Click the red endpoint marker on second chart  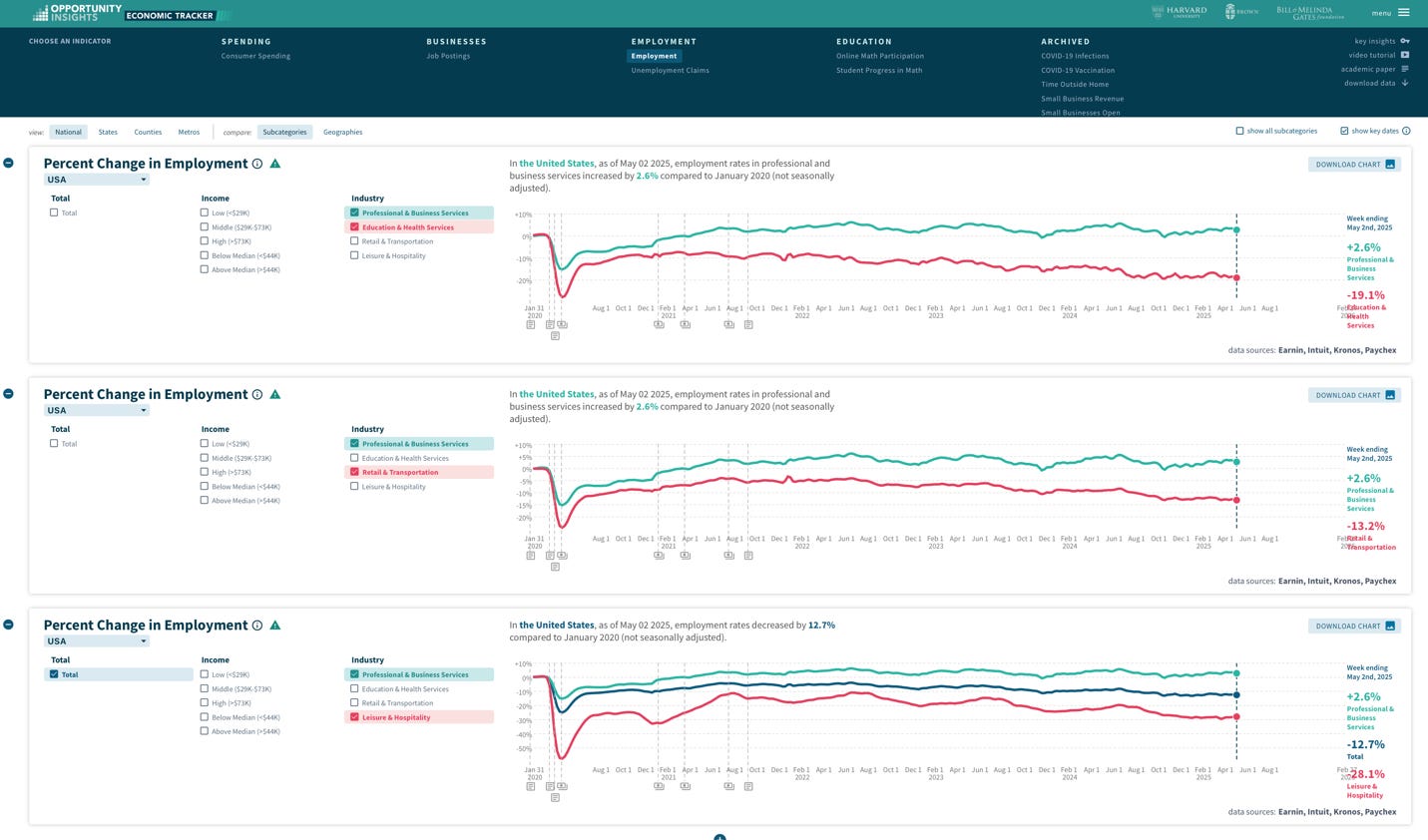tap(1236, 500)
